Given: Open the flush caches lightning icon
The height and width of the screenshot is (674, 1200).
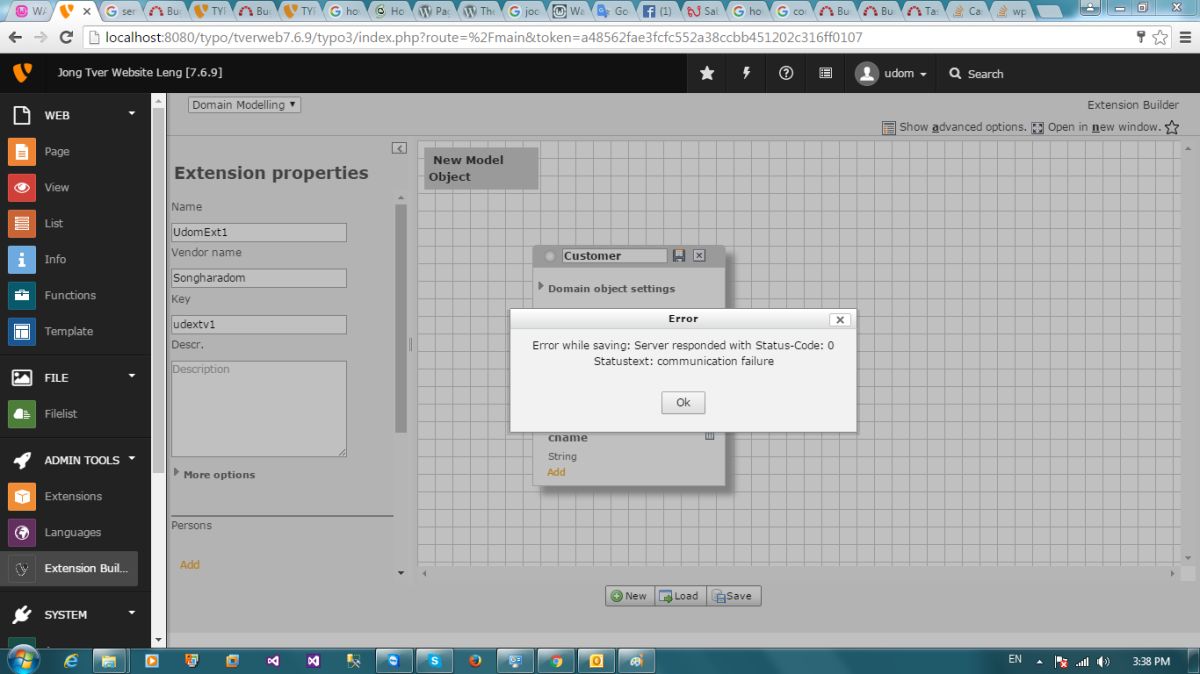Looking at the screenshot, I should coord(746,73).
